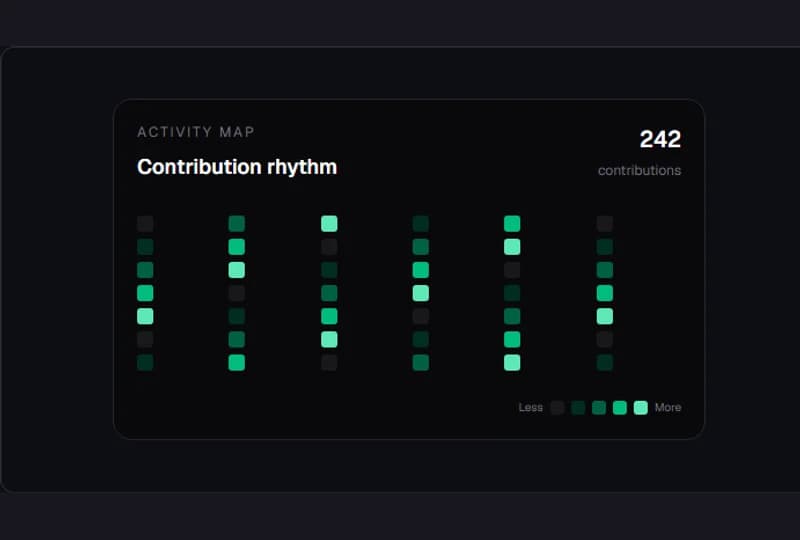Select bottom bright cell of second heatmap column
Screen dimensions: 800x540
tap(237, 362)
